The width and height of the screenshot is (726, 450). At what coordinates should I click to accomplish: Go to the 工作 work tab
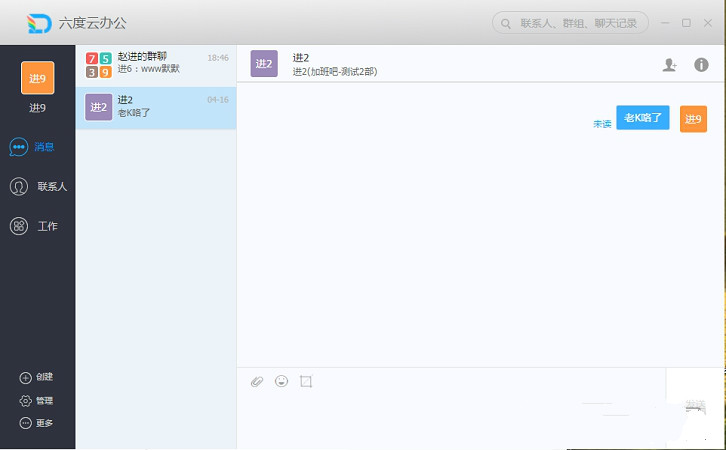(x=33, y=226)
